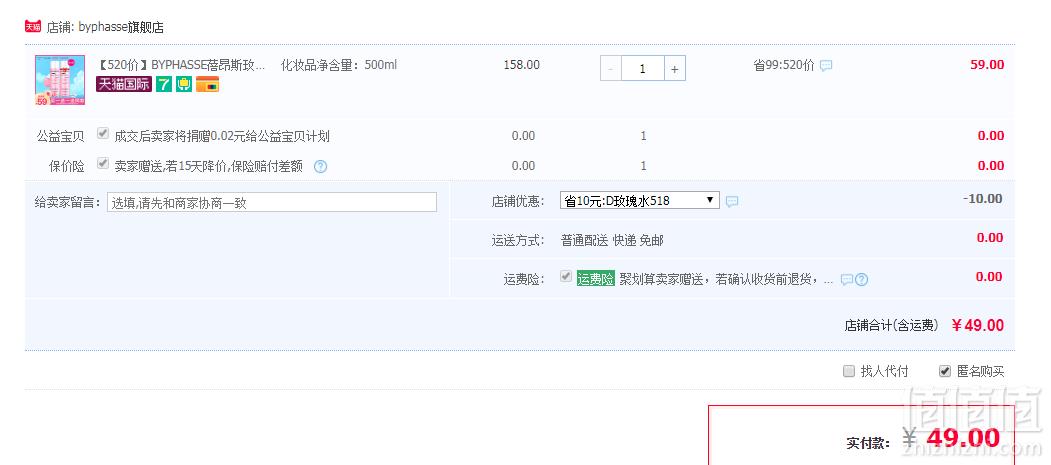The height and width of the screenshot is (465, 1051).
Task: Toggle the 保价险 price protection checkbox
Action: (x=103, y=163)
